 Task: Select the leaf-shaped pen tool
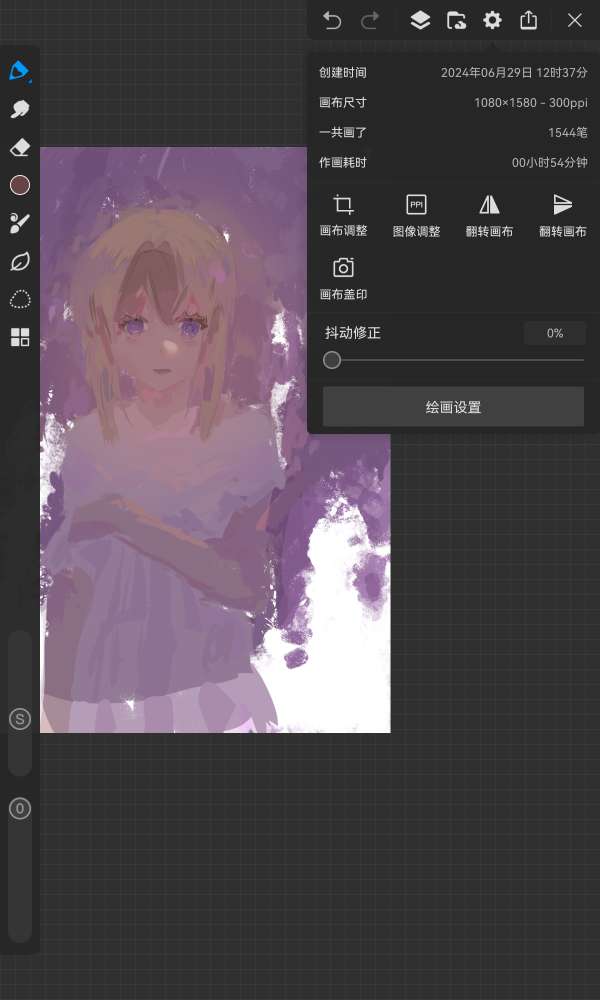click(x=20, y=261)
